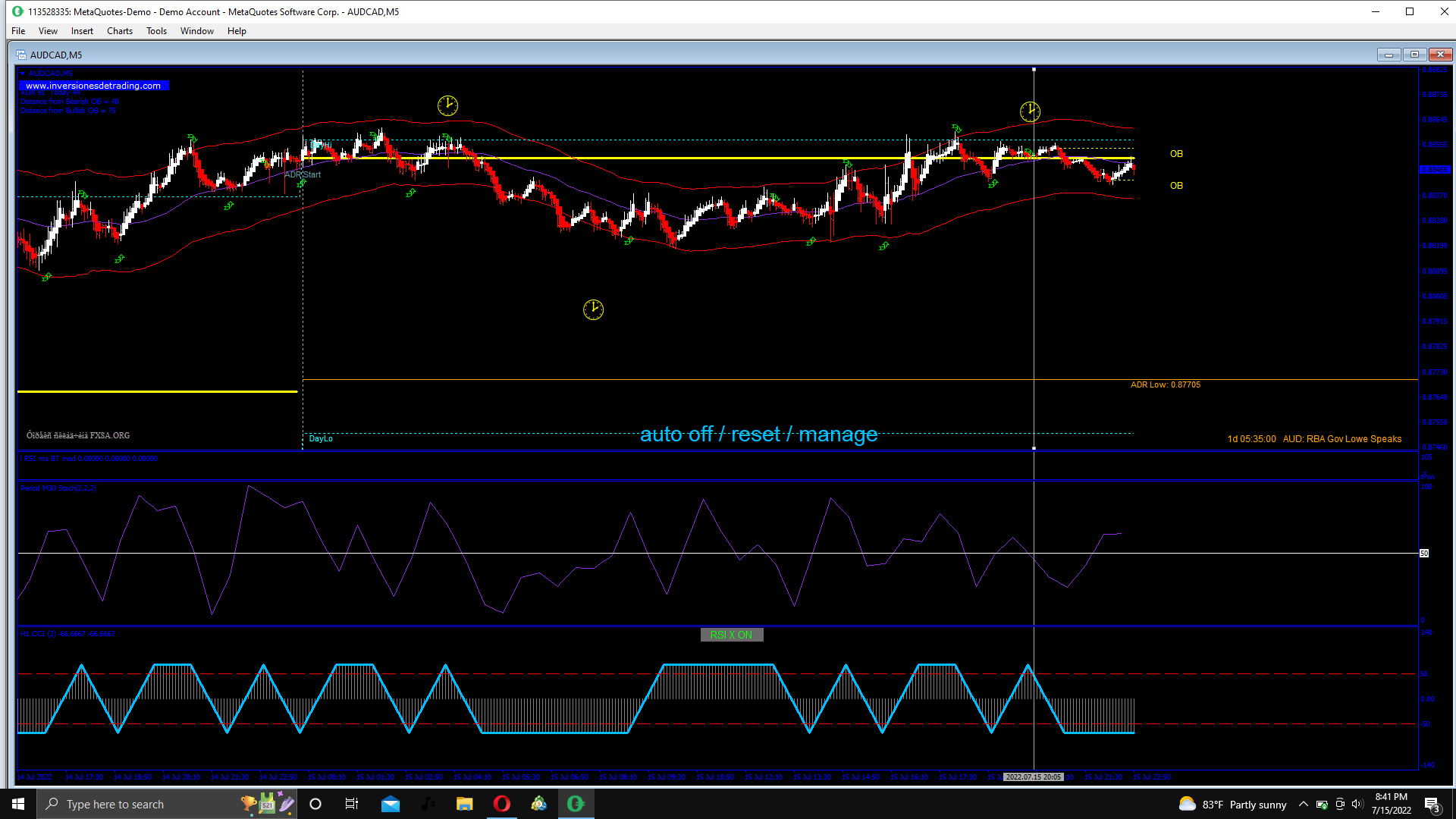The image size is (1456, 819).
Task: Click the 2022.07.15 20:05 time marker
Action: coord(1033,777)
